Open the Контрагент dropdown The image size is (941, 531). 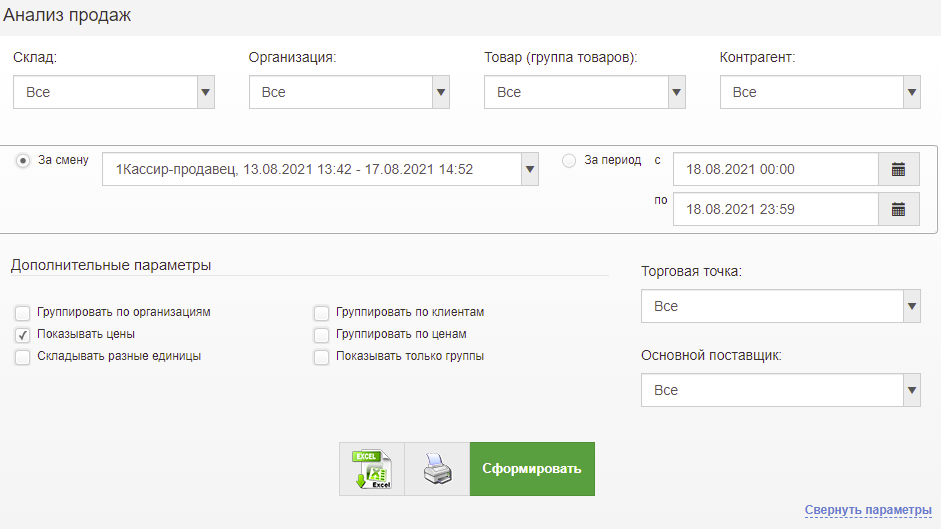pos(820,92)
